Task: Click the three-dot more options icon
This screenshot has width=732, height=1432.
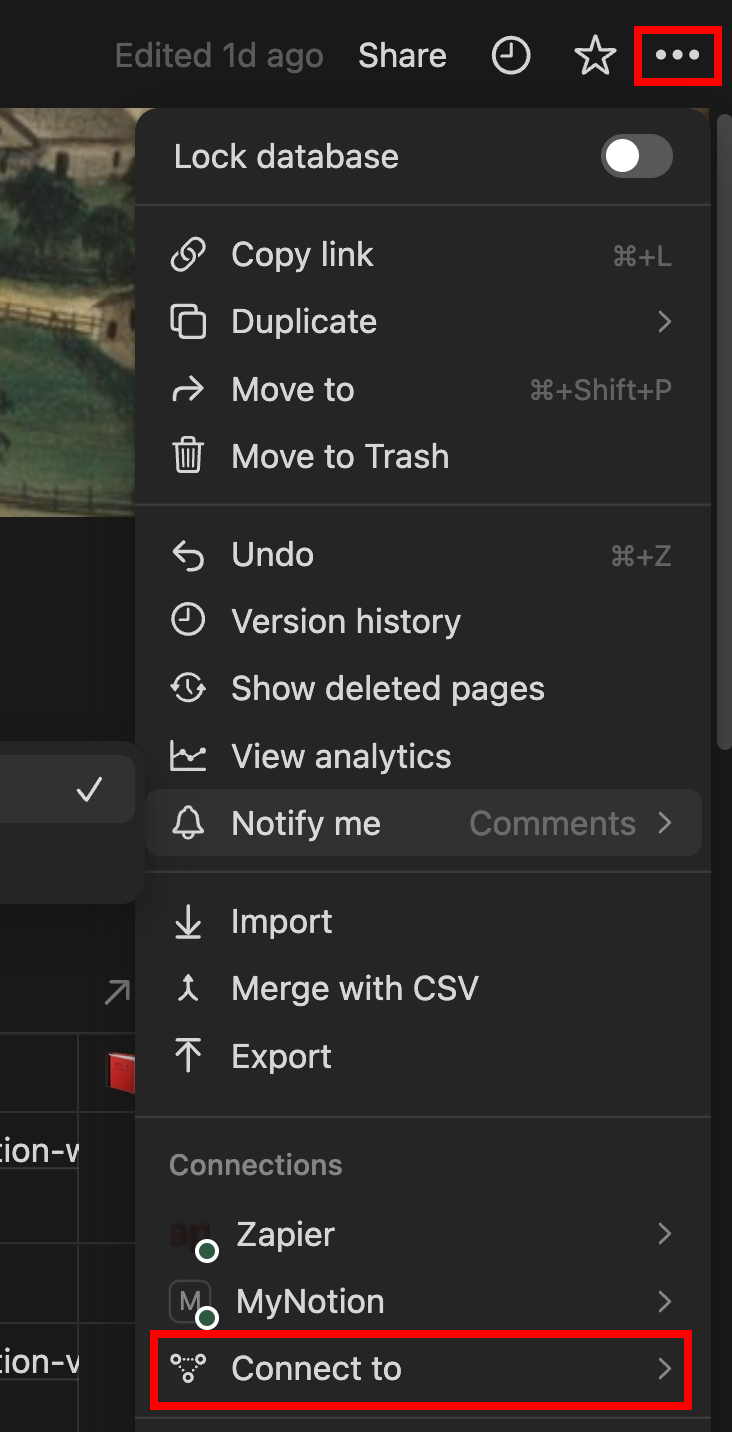Action: (677, 56)
